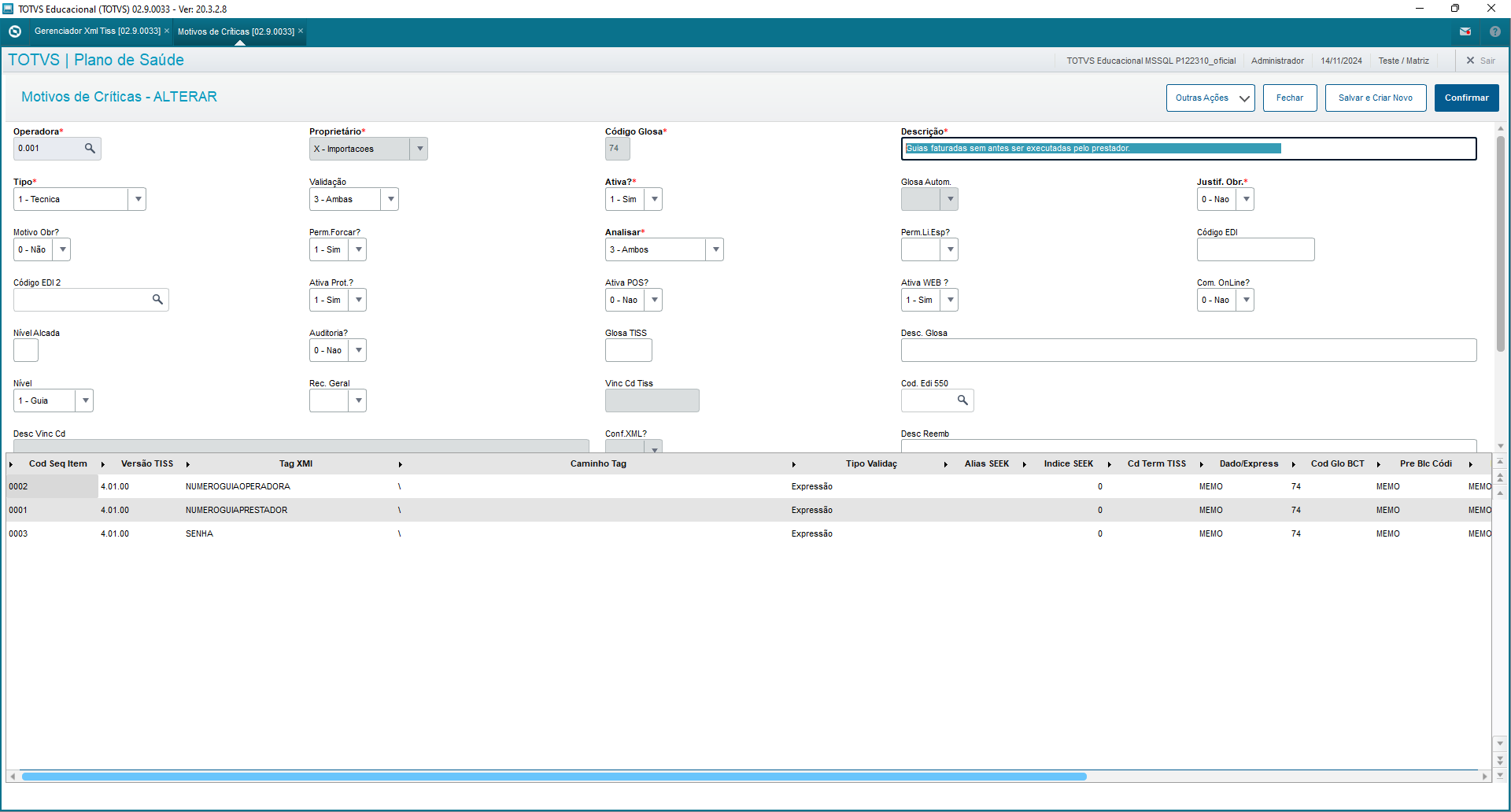The width and height of the screenshot is (1511, 812).
Task: Click the Código EDI 2 input field
Action: (81, 300)
